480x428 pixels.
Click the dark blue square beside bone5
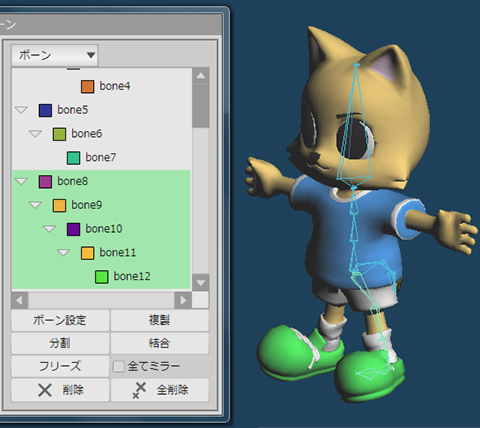(45, 110)
